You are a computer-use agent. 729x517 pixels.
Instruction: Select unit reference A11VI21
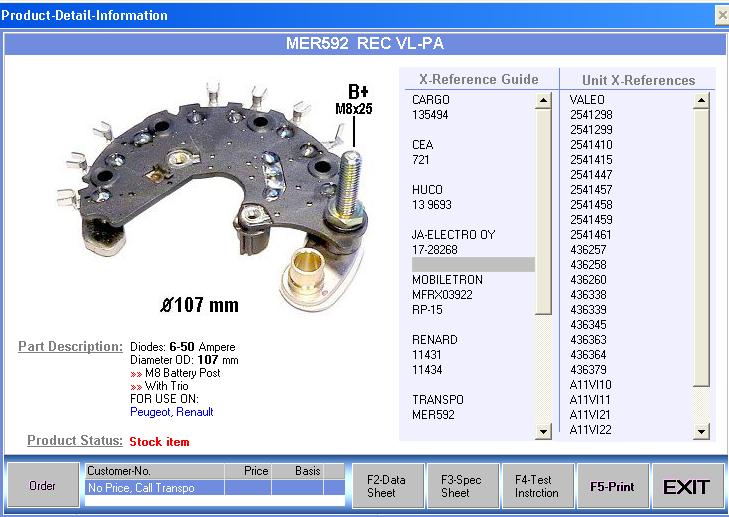pyautogui.click(x=590, y=415)
